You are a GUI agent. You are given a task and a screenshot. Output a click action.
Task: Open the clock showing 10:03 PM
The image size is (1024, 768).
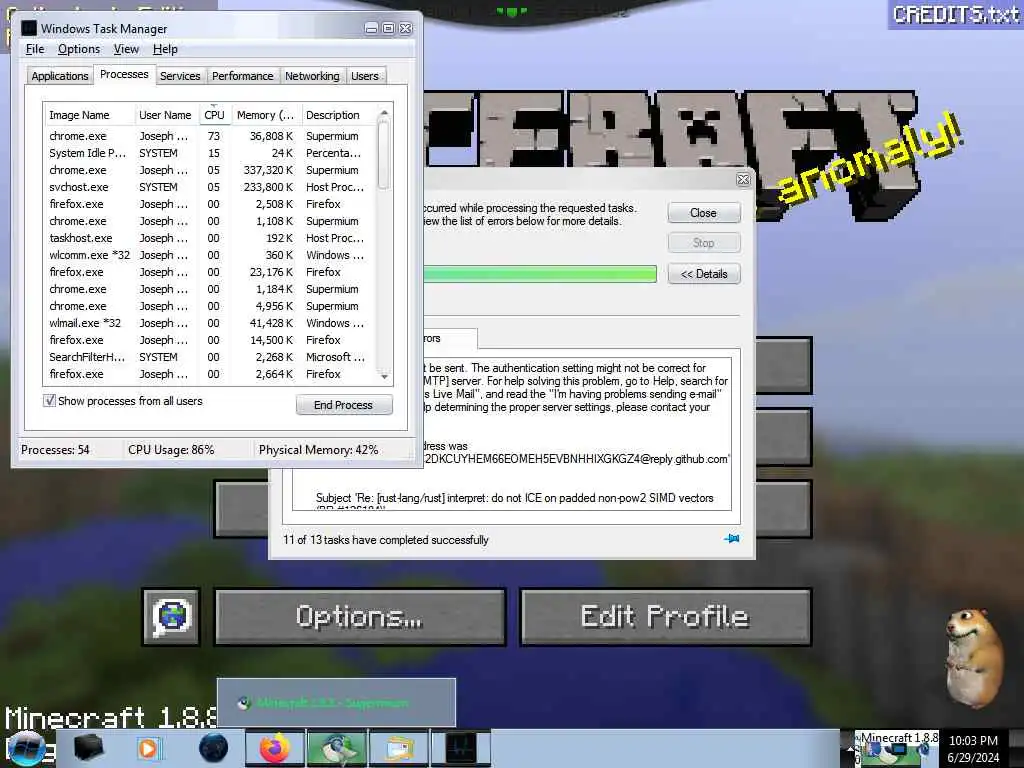[x=973, y=748]
